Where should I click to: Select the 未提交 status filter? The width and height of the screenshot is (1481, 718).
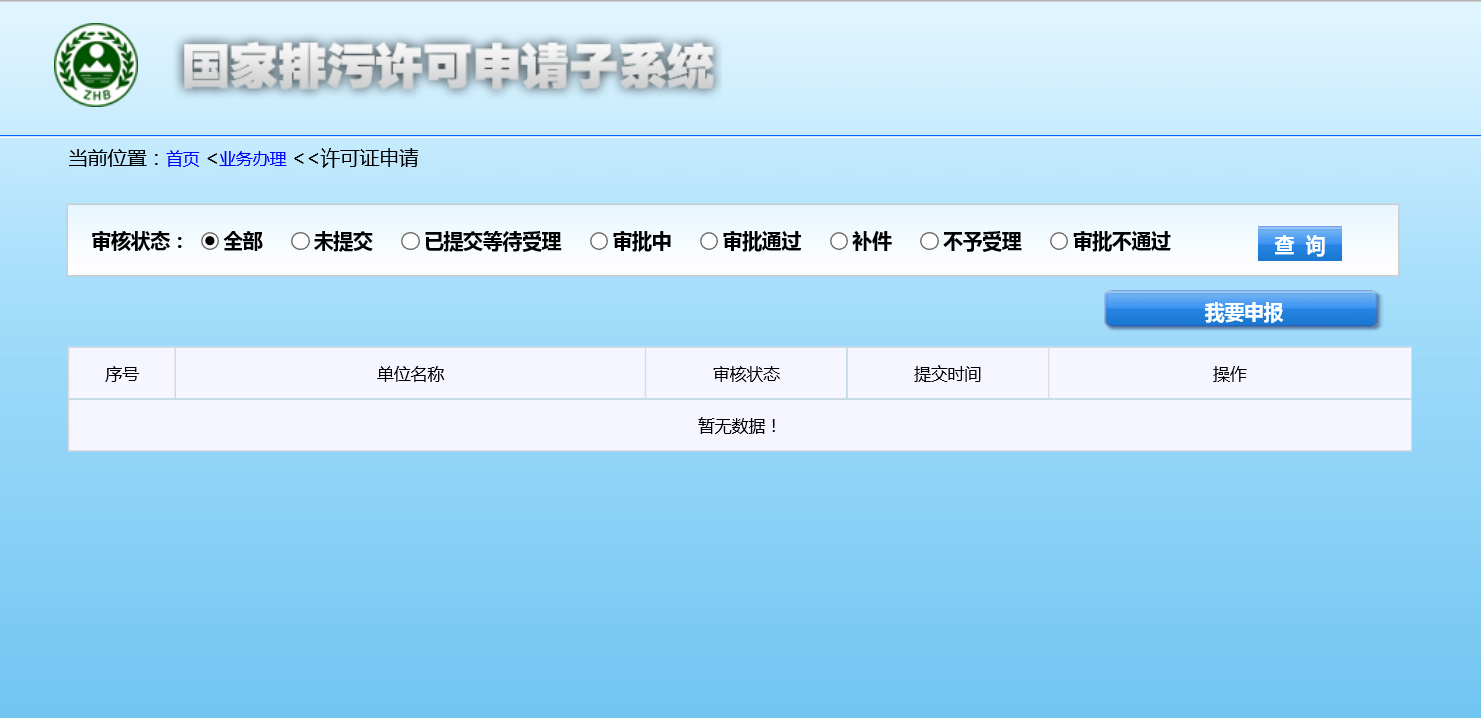click(300, 242)
